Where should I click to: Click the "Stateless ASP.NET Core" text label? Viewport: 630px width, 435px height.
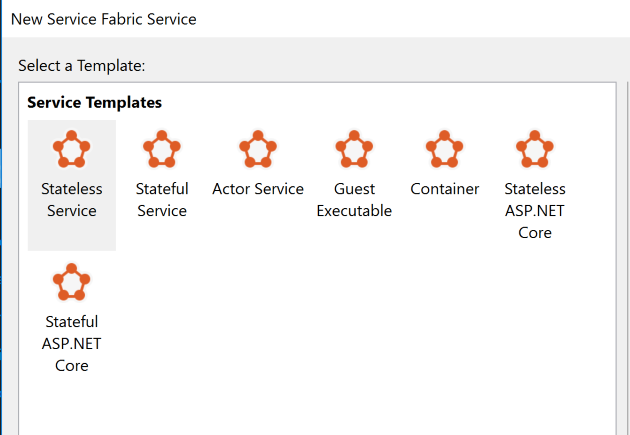pyautogui.click(x=535, y=210)
